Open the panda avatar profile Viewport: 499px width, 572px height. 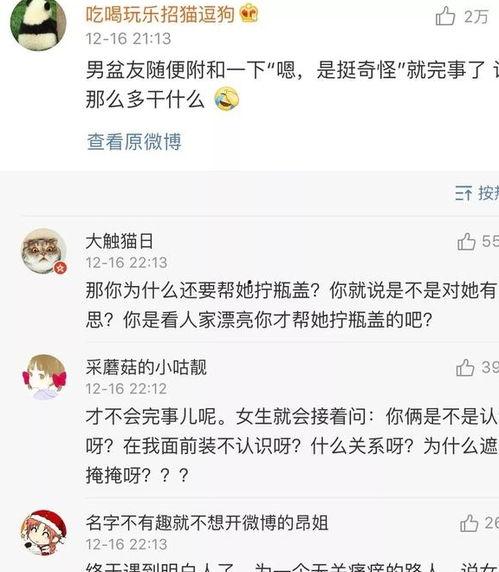pyautogui.click(x=38, y=24)
